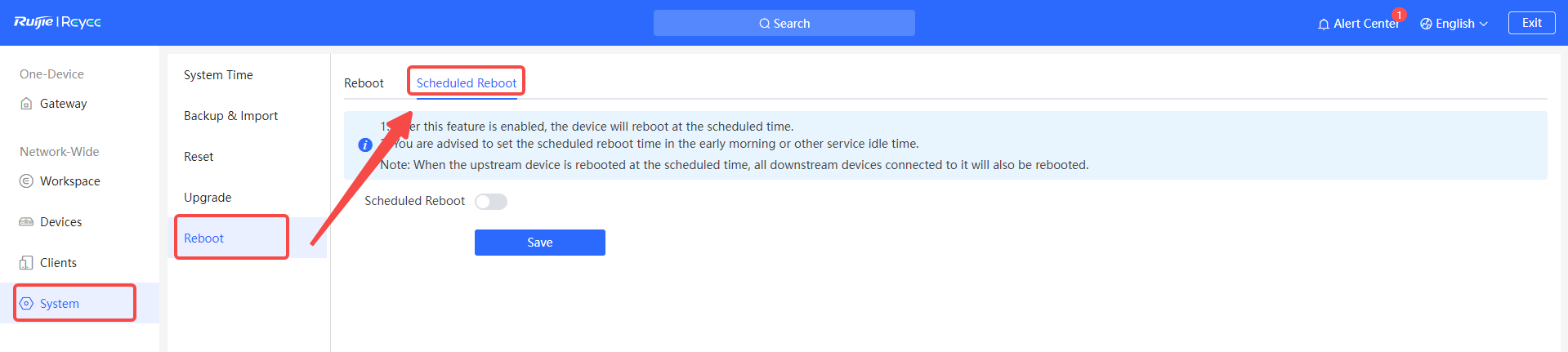The height and width of the screenshot is (352, 1568).
Task: Expand the English language dropdown arrow
Action: point(1484,25)
